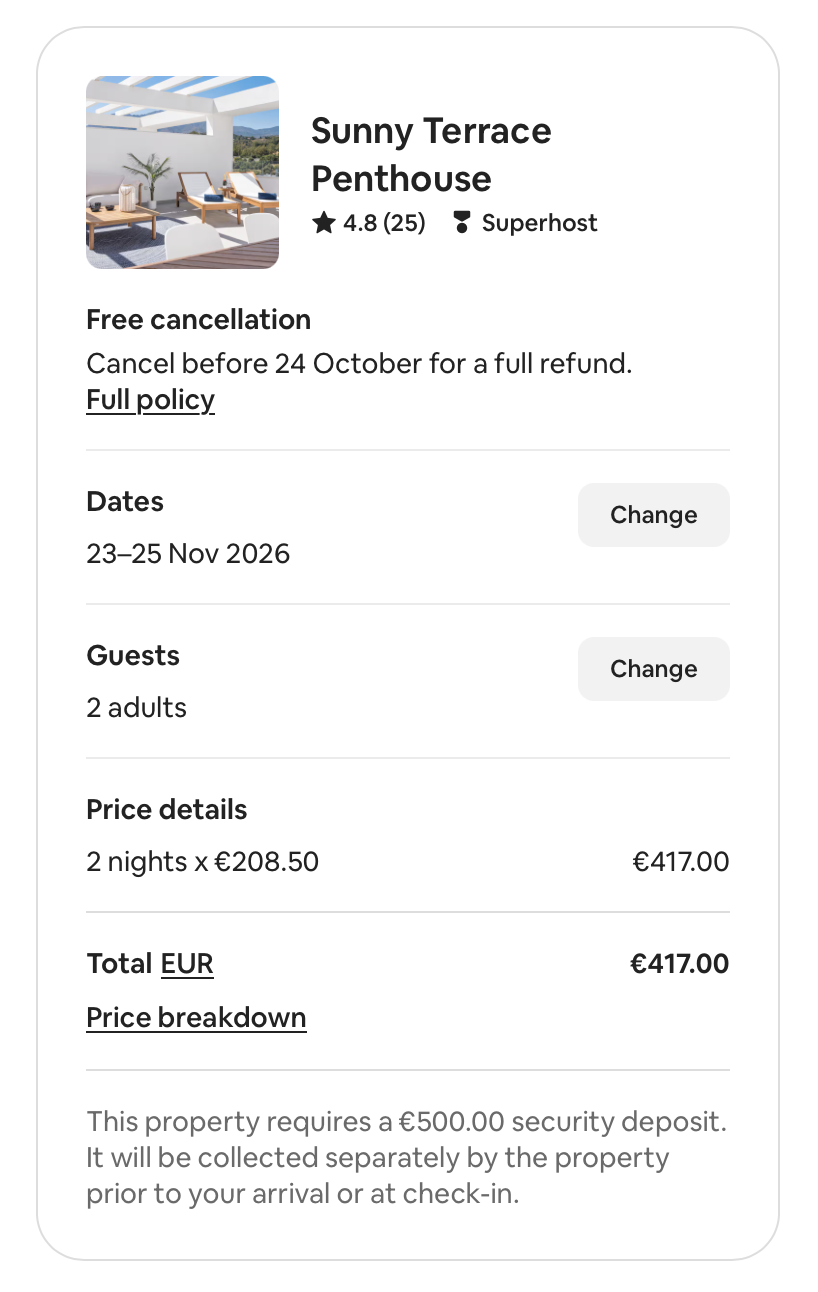
Task: Click the star rating icon
Action: [x=323, y=223]
